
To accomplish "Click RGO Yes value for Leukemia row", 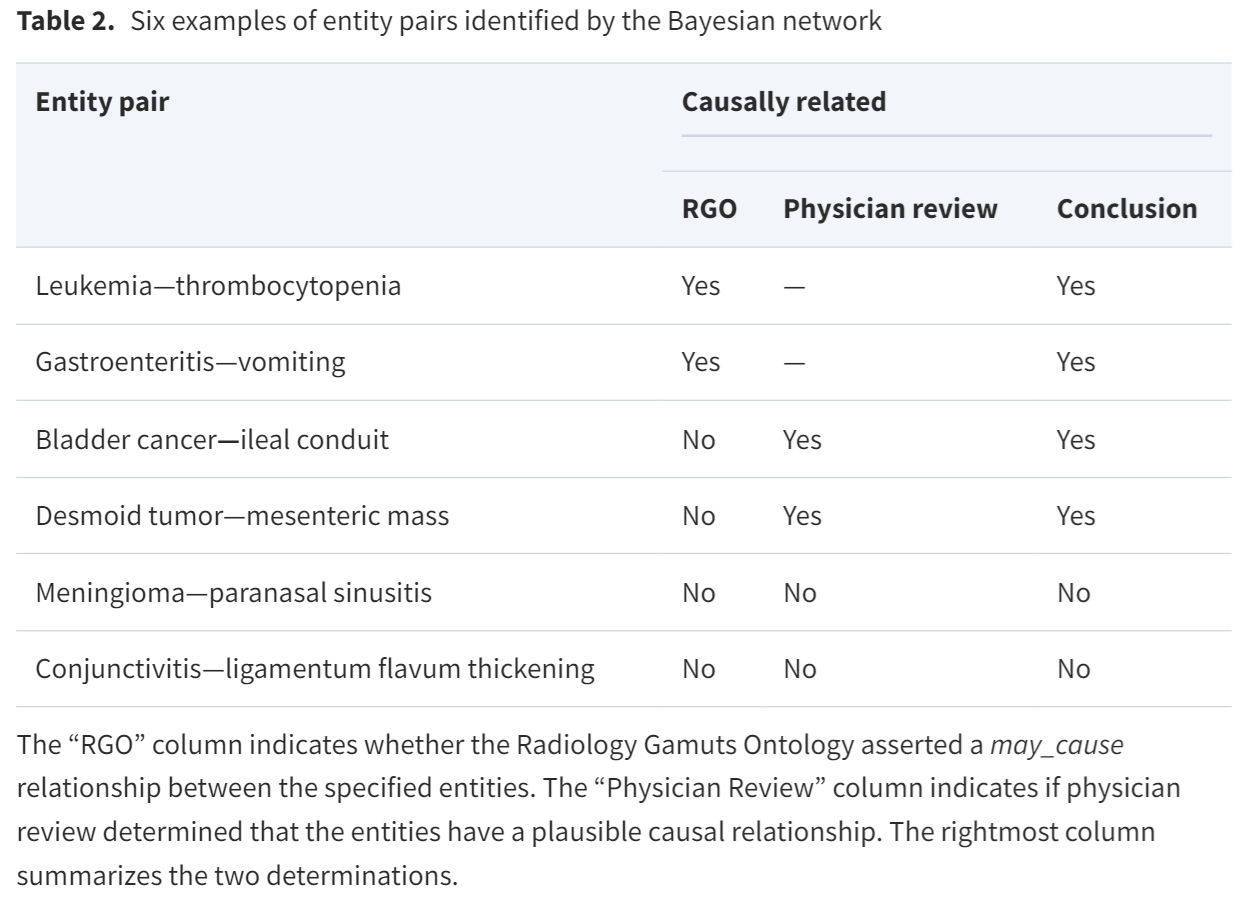I will [x=701, y=287].
